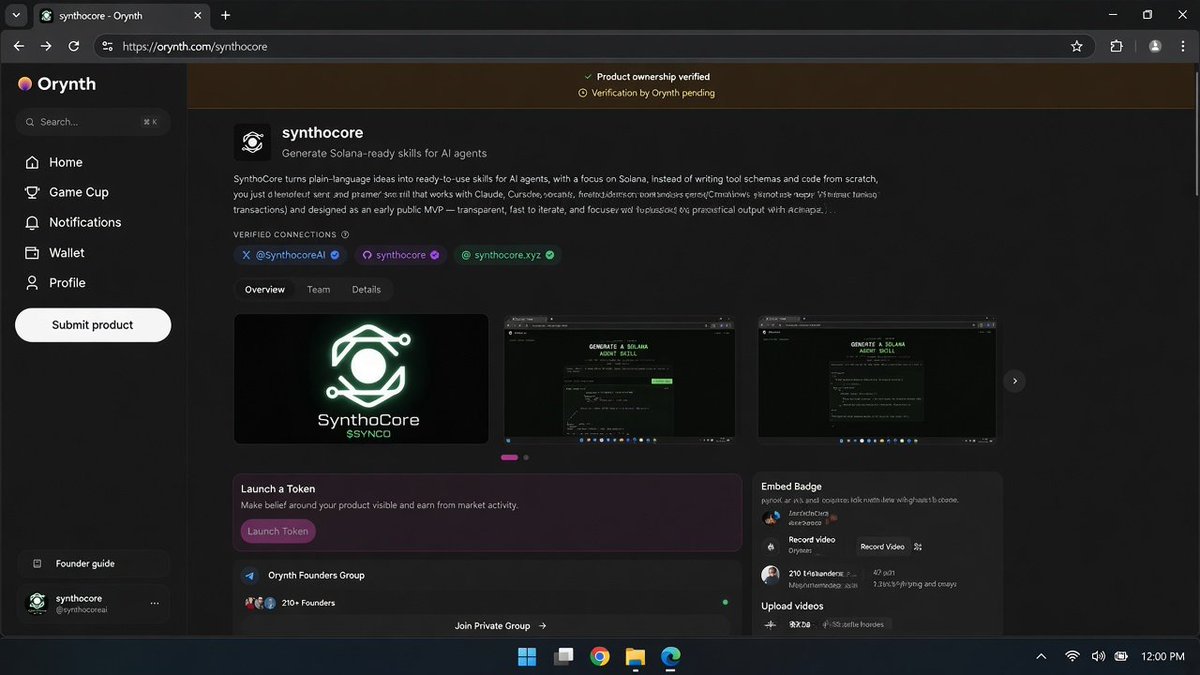1200x675 pixels.
Task: Open the synthocore.xyz website connection
Action: 508,255
